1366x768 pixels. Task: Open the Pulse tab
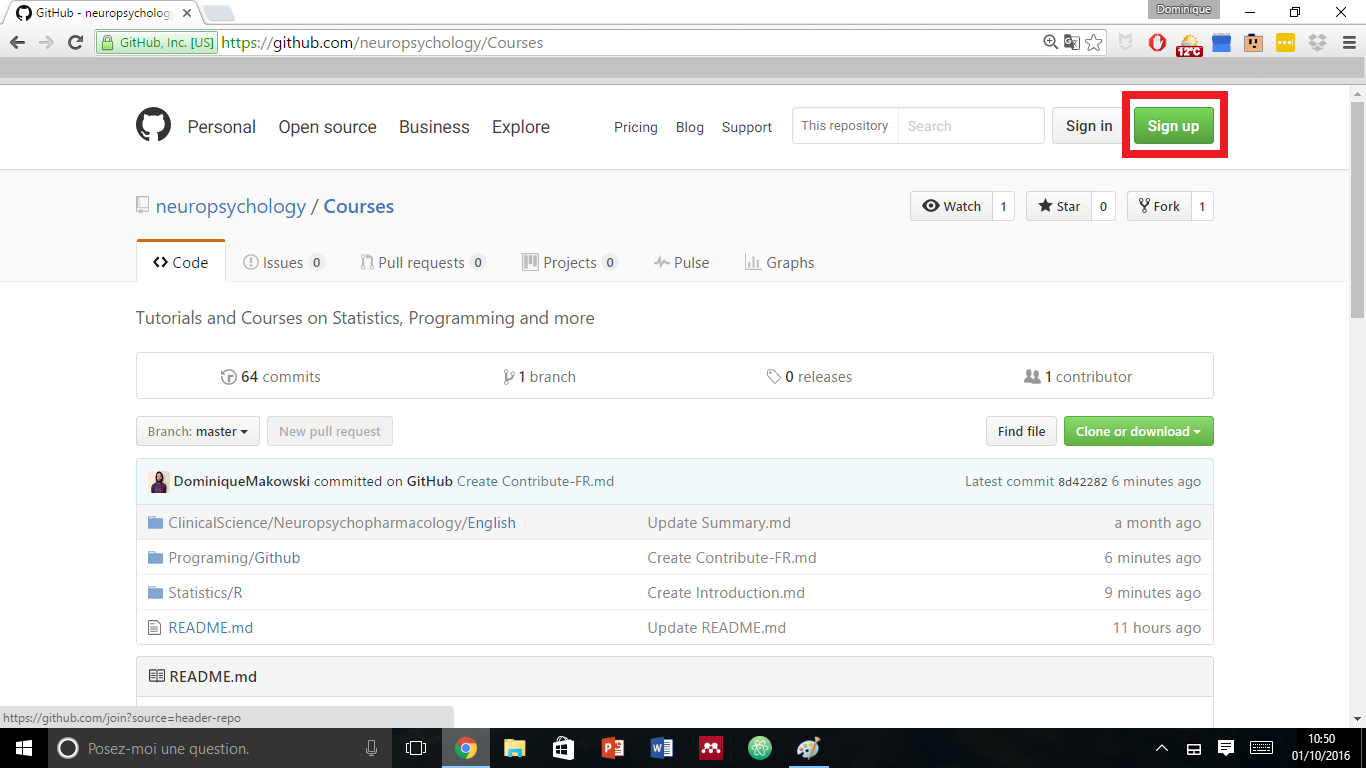[x=681, y=262]
